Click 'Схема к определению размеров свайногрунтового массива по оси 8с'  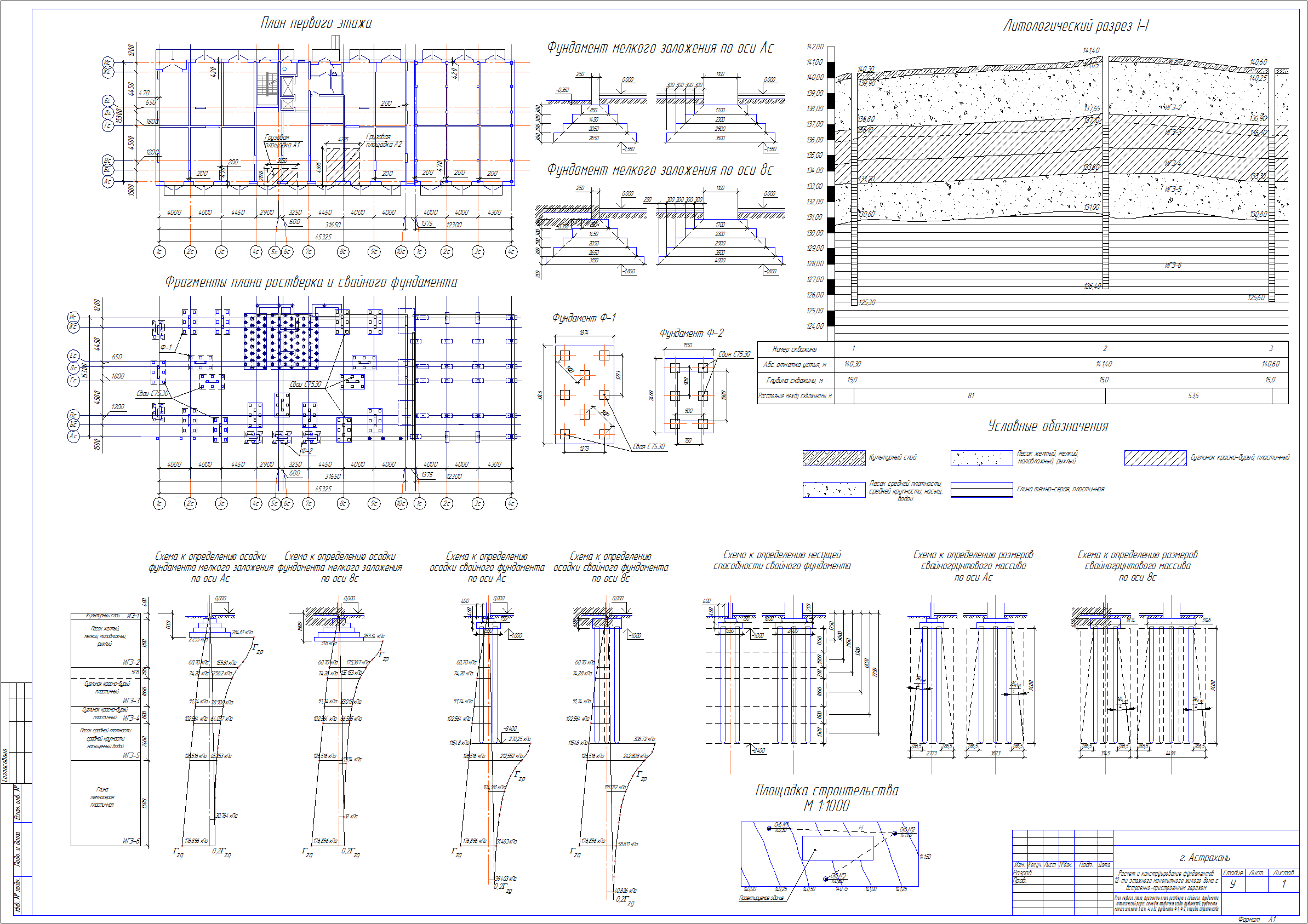(x=1138, y=566)
